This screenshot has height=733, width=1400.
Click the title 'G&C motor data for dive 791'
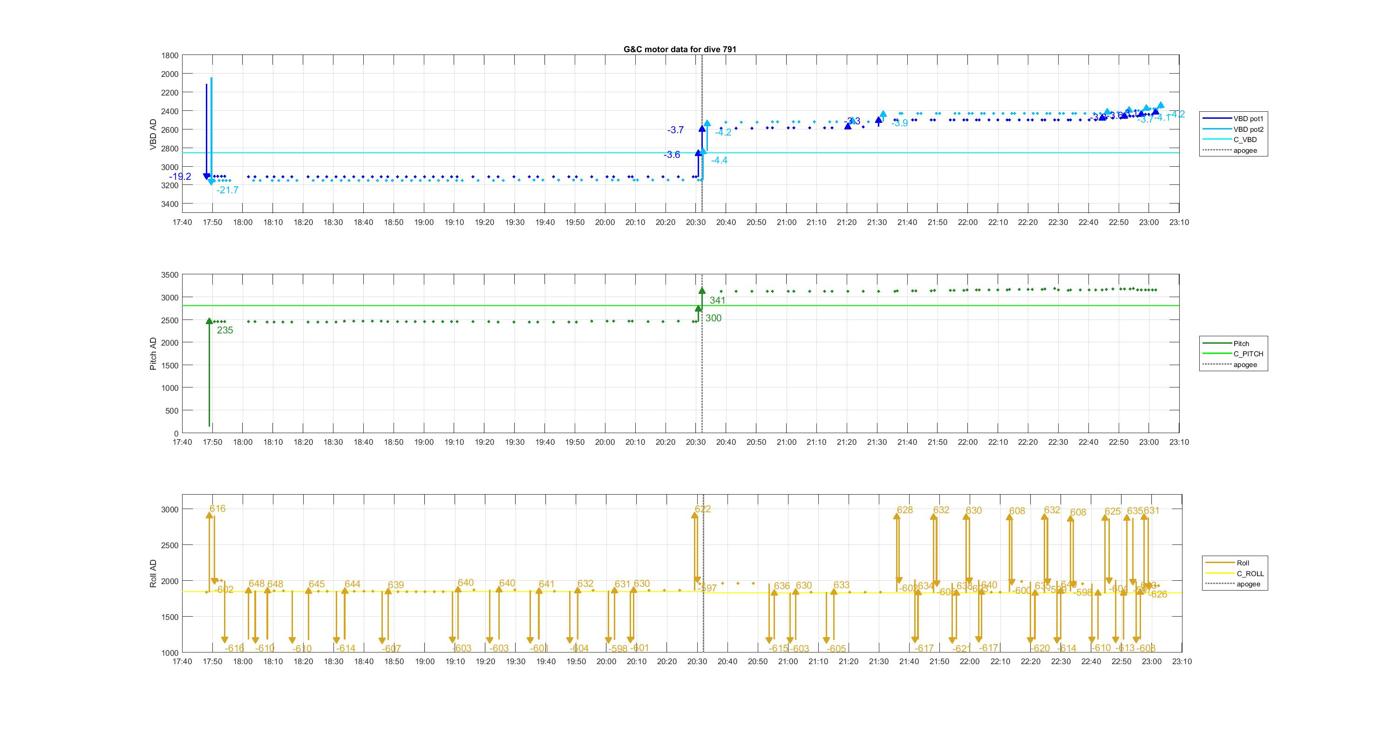pyautogui.click(x=680, y=49)
